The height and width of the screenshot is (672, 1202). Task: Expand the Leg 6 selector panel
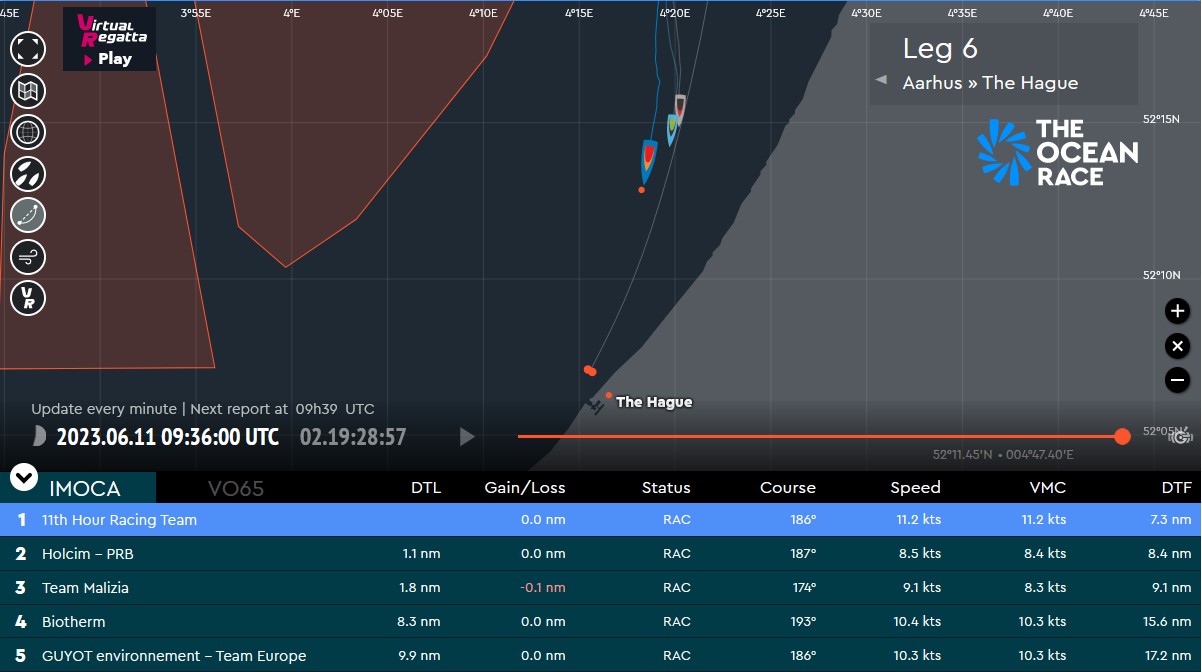[1003, 64]
